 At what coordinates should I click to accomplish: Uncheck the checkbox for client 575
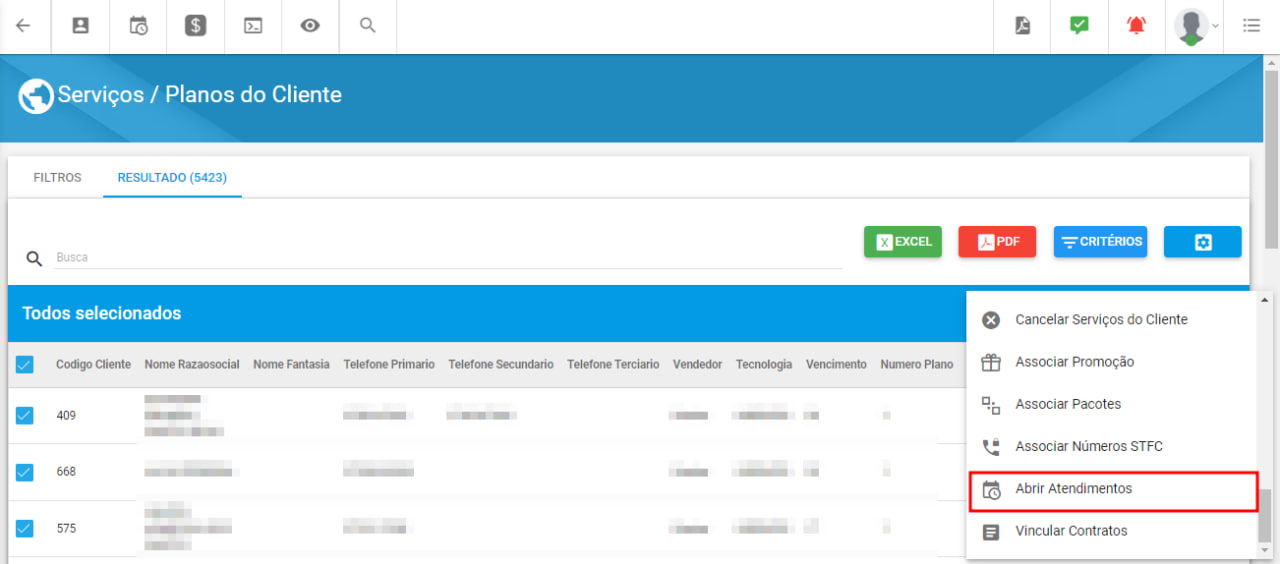pos(24,528)
